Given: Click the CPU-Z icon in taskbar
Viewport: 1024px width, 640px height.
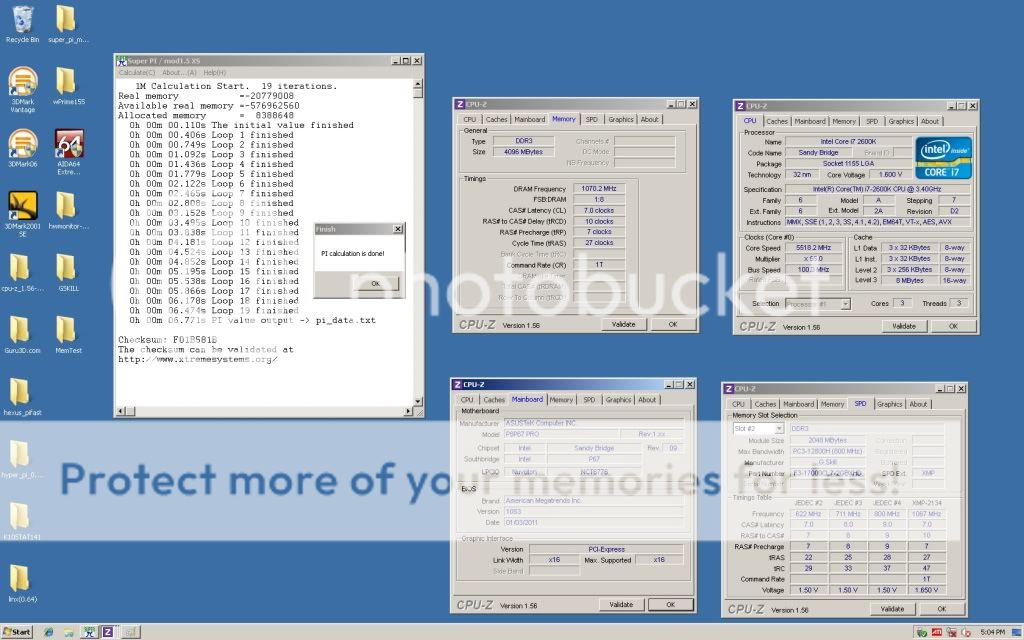Looking at the screenshot, I should point(108,632).
